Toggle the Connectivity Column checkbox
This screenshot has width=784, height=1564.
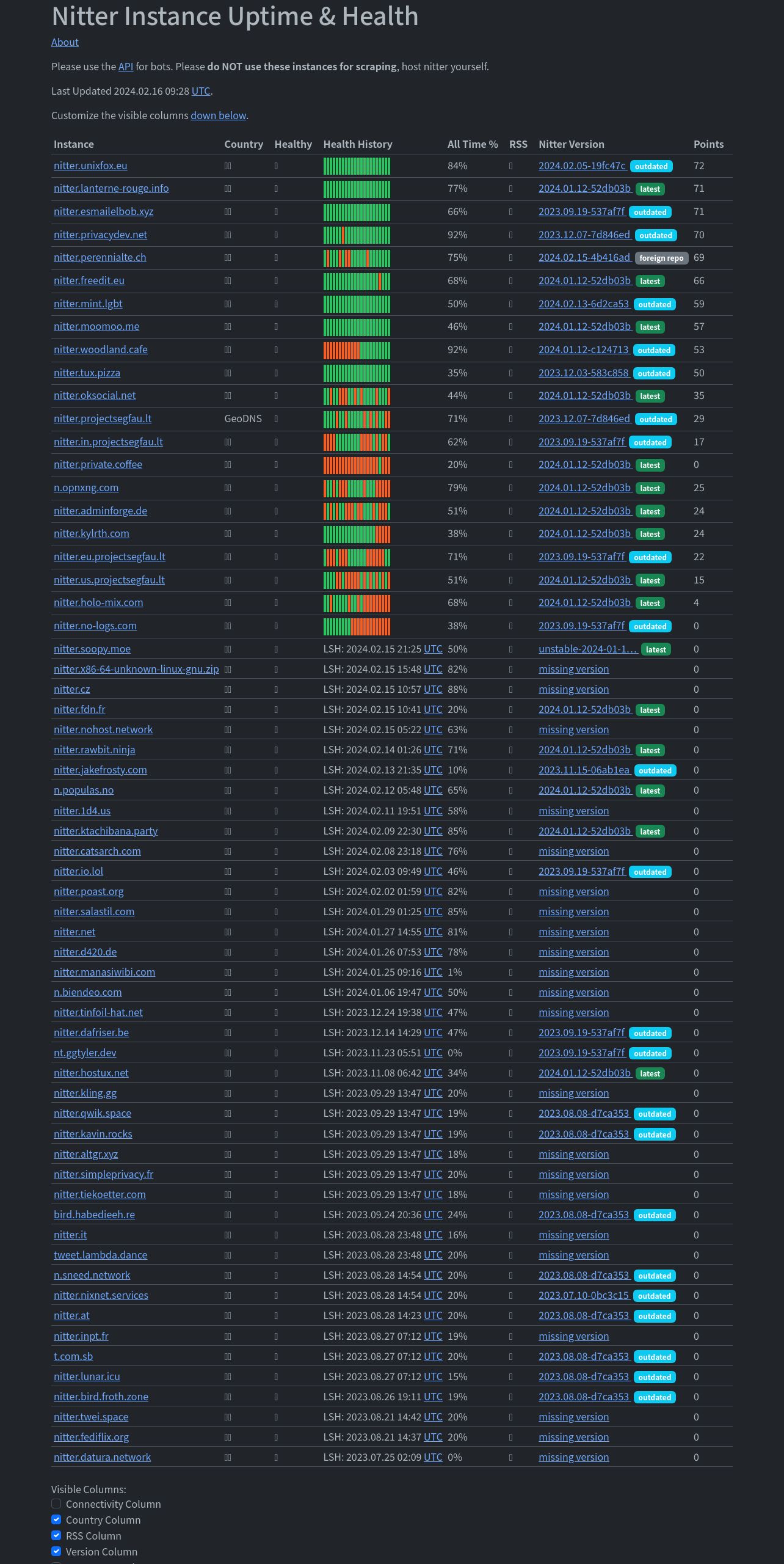pyautogui.click(x=56, y=1504)
